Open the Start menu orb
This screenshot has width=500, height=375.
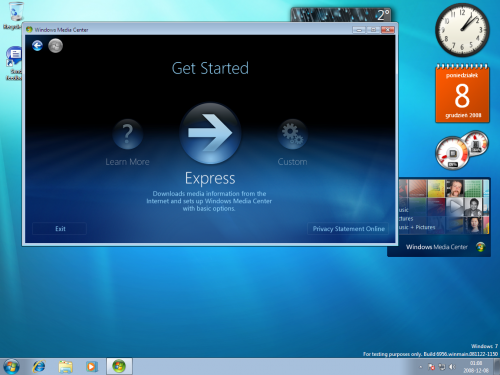click(11, 366)
